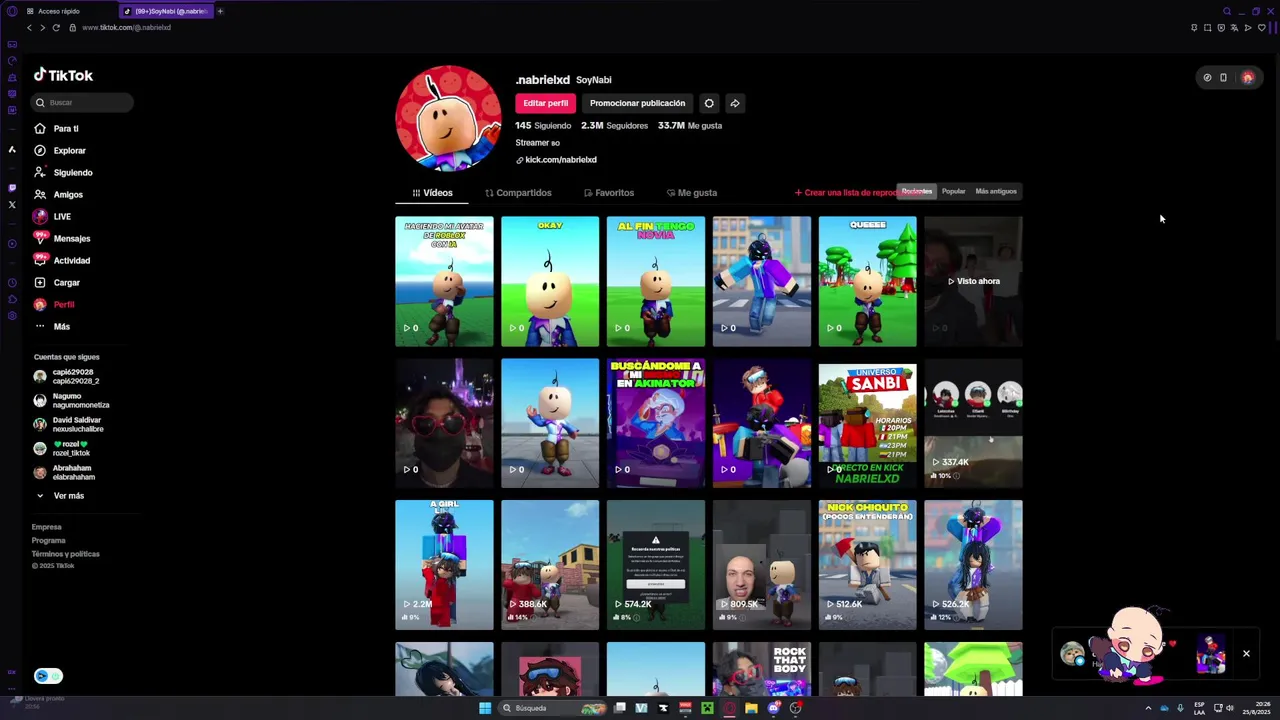Open the 2.3M Seguidores list
This screenshot has width=1280, height=720.
614,126
